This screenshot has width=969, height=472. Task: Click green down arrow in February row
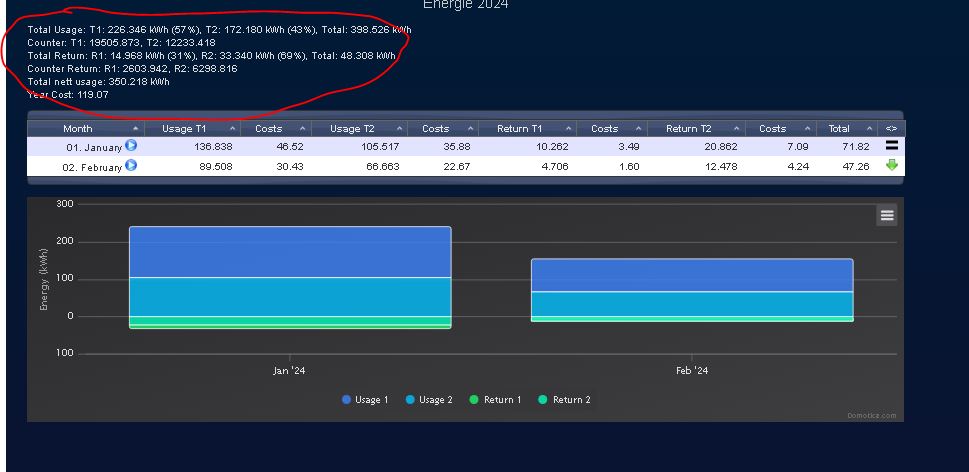[891, 165]
